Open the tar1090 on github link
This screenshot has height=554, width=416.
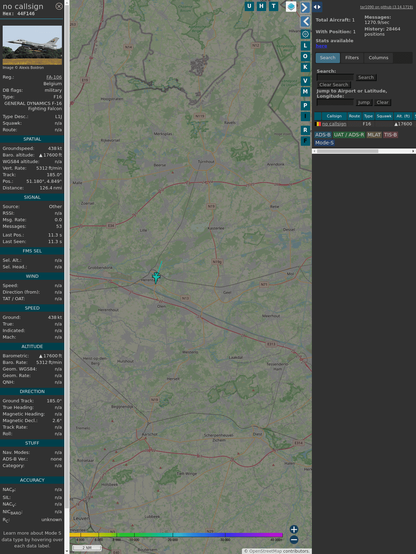[x=386, y=7]
